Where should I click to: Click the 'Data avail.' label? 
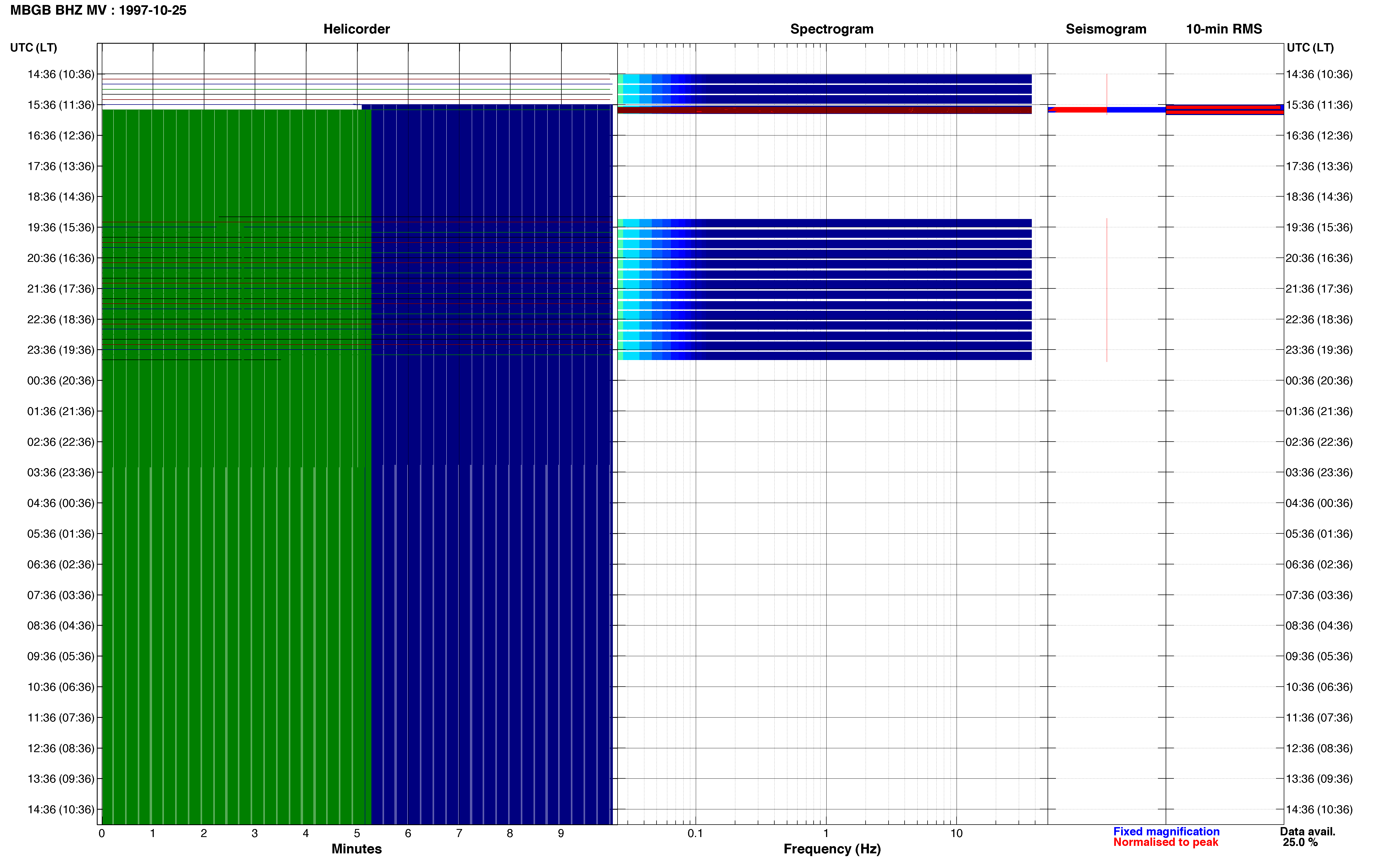[x=1308, y=831]
